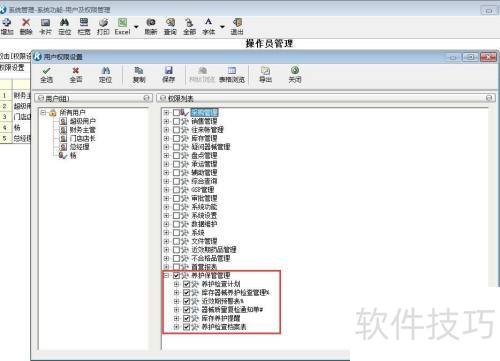This screenshot has width=500, height=361.
Task: Click the 复制 copy icon in dialog toolbar
Action: [139, 70]
